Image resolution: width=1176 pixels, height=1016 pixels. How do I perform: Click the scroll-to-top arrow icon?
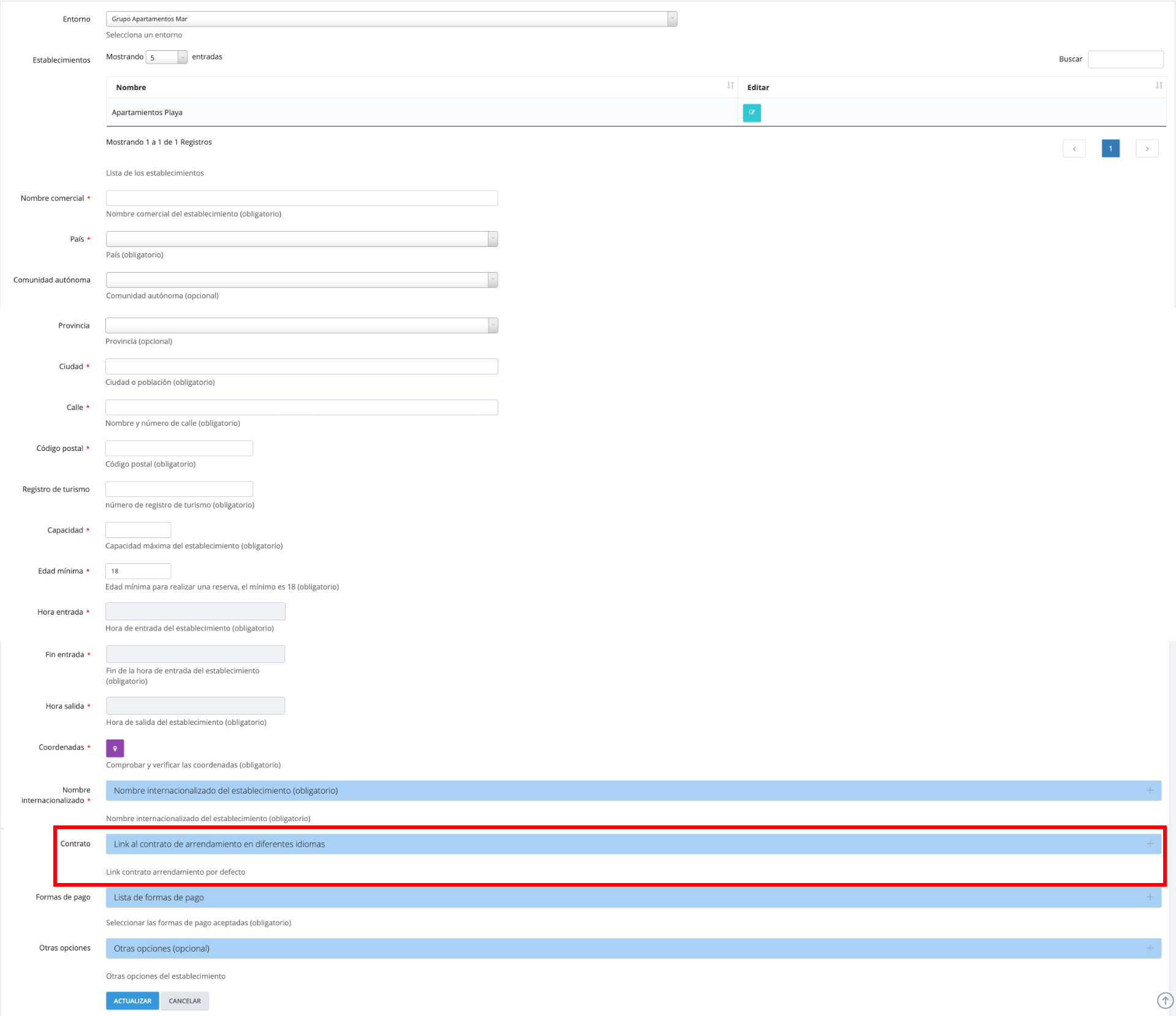point(1164,1001)
